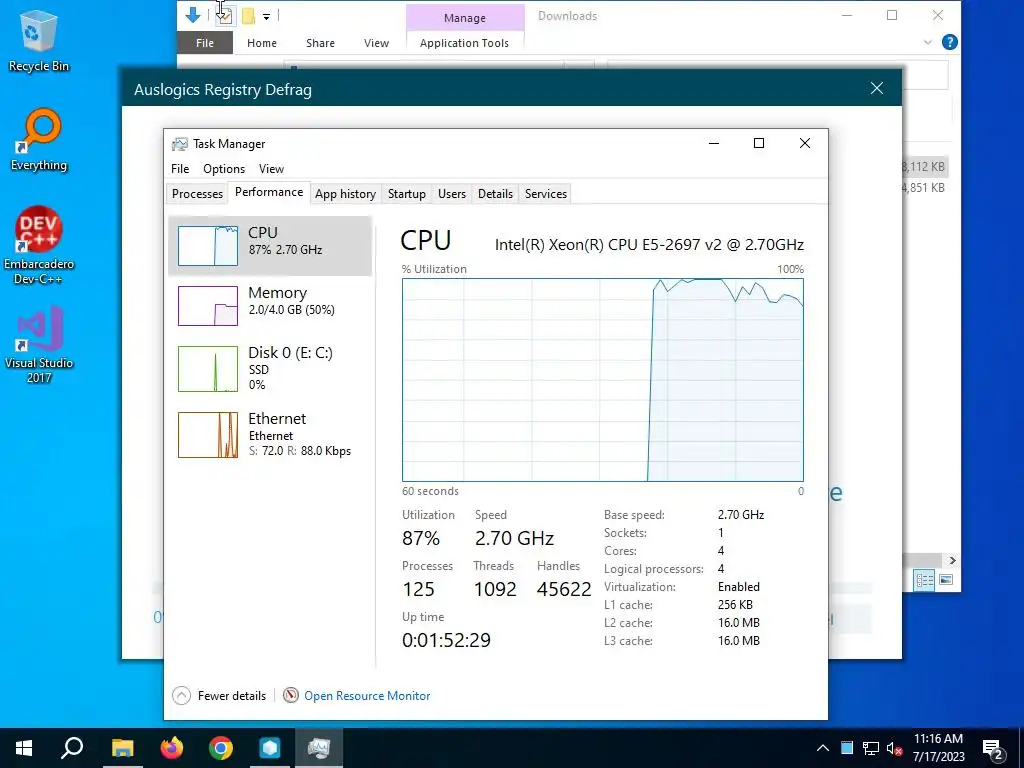1024x768 pixels.
Task: Click the New folder quick access icon
Action: [248, 15]
